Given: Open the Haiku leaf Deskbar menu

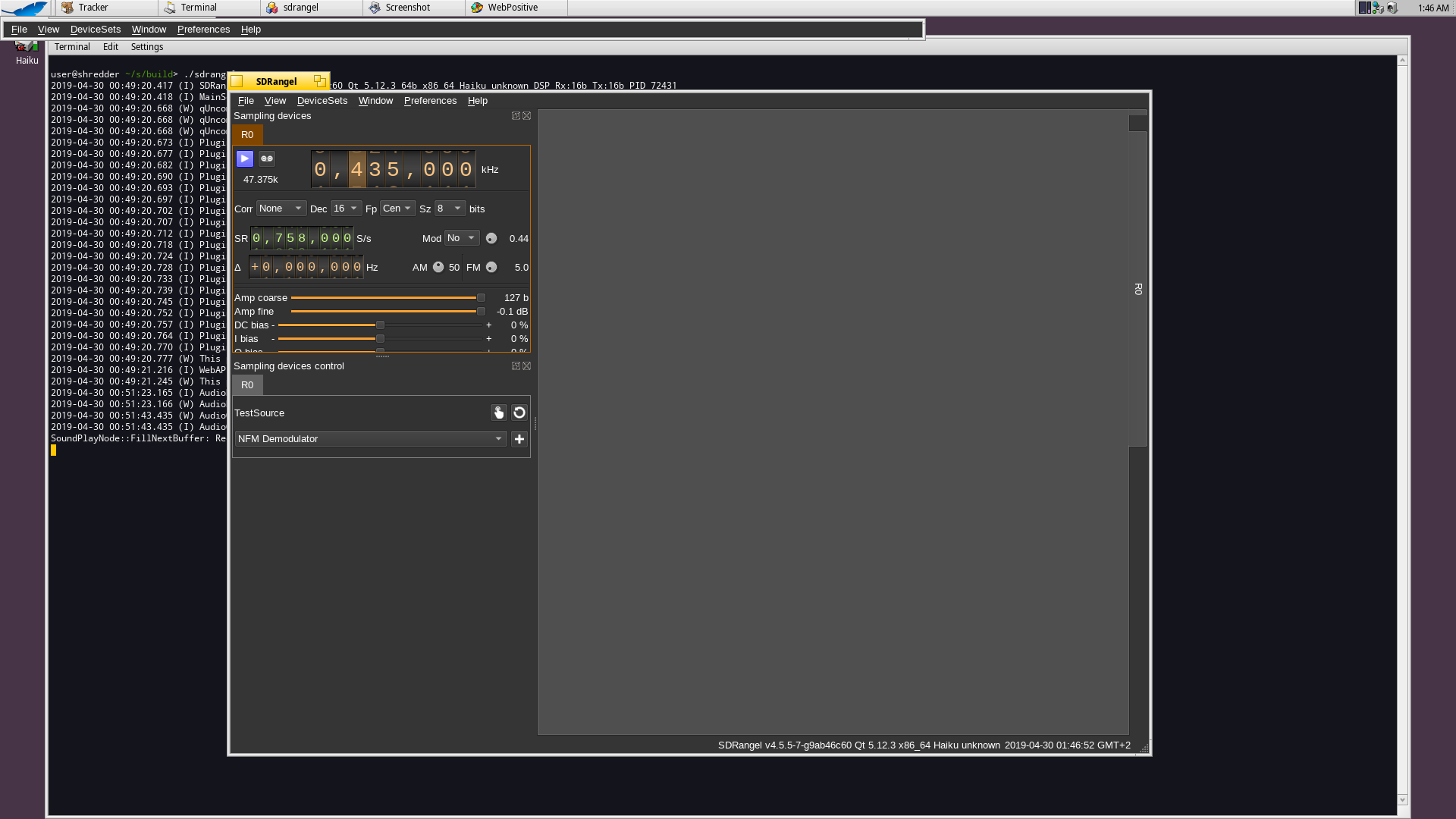Looking at the screenshot, I should pyautogui.click(x=25, y=8).
